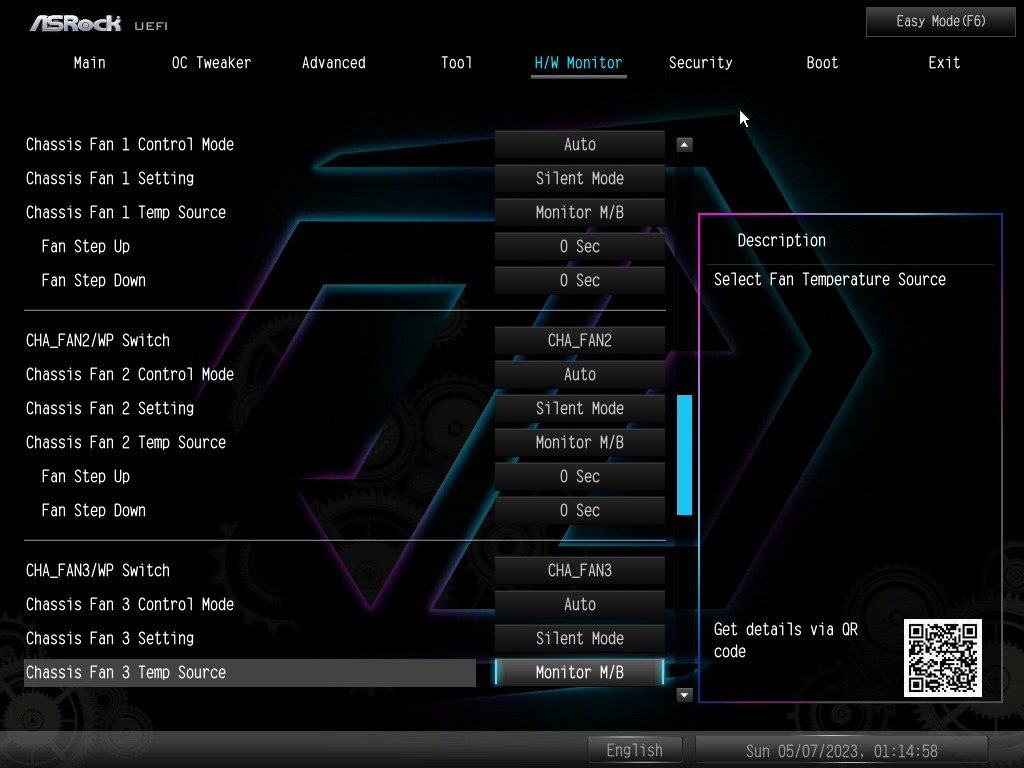Select Chassis Fan 1 Fan Step Up value
The height and width of the screenshot is (768, 1024).
(x=579, y=247)
